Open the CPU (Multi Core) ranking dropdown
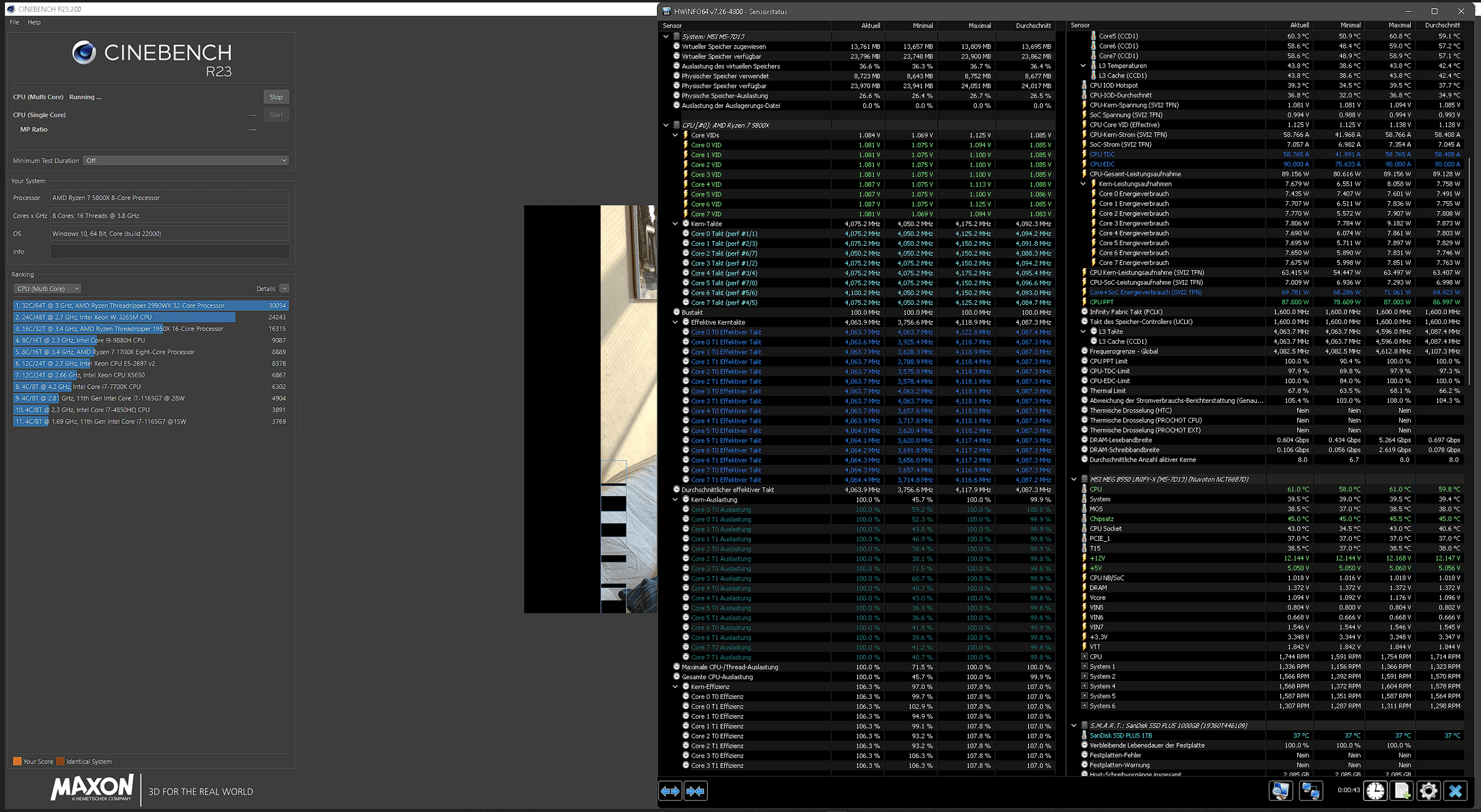 coord(48,289)
